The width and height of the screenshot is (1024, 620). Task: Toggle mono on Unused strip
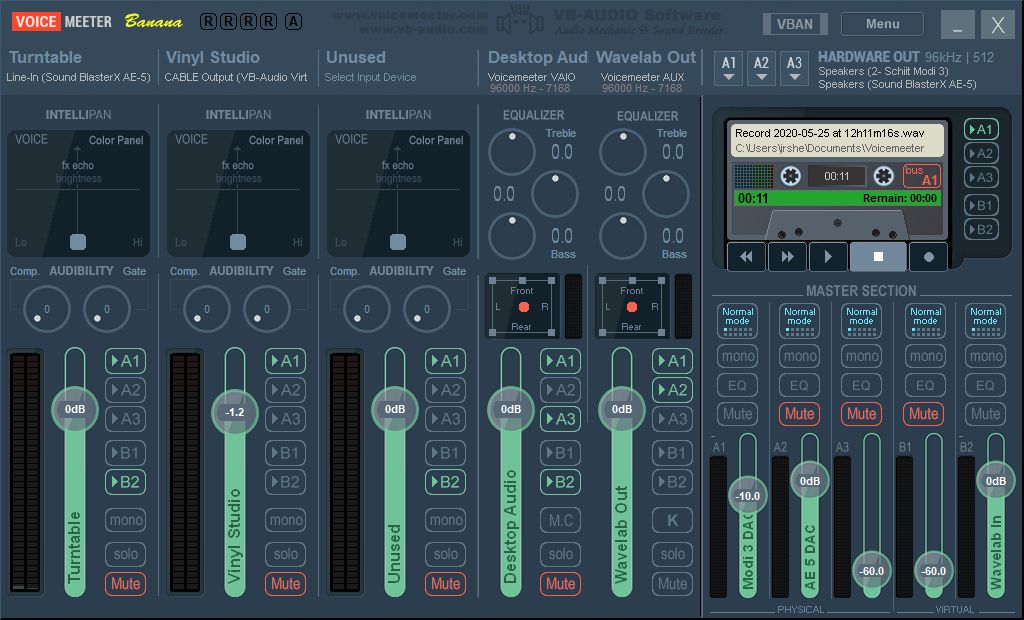click(445, 520)
